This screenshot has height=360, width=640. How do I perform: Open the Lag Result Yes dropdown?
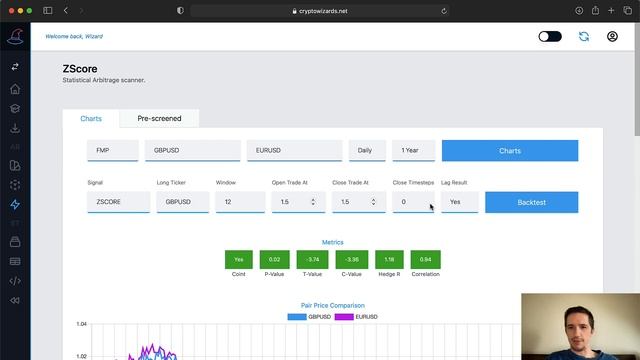click(460, 202)
